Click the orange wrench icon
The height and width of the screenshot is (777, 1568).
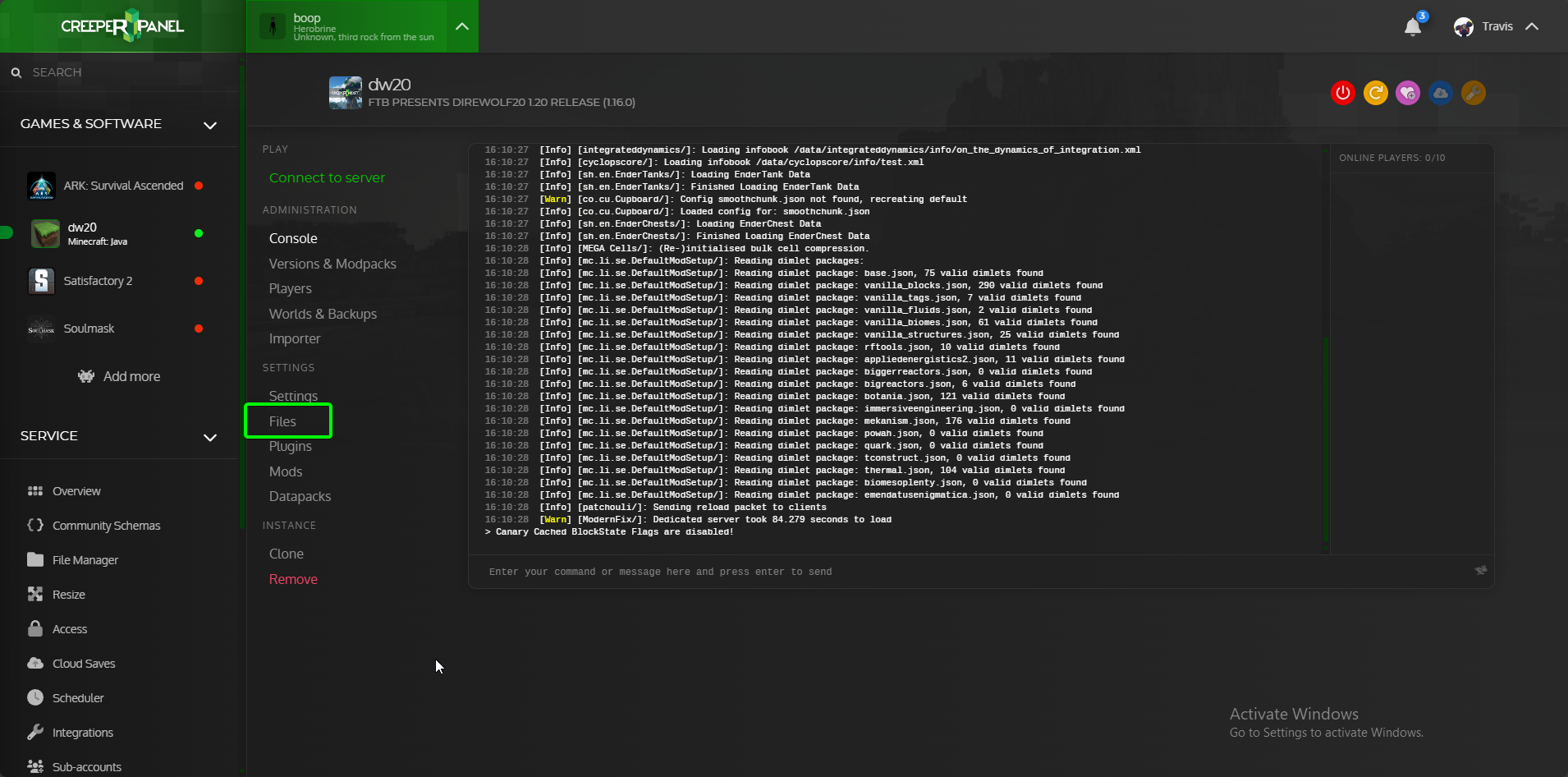pos(1474,93)
